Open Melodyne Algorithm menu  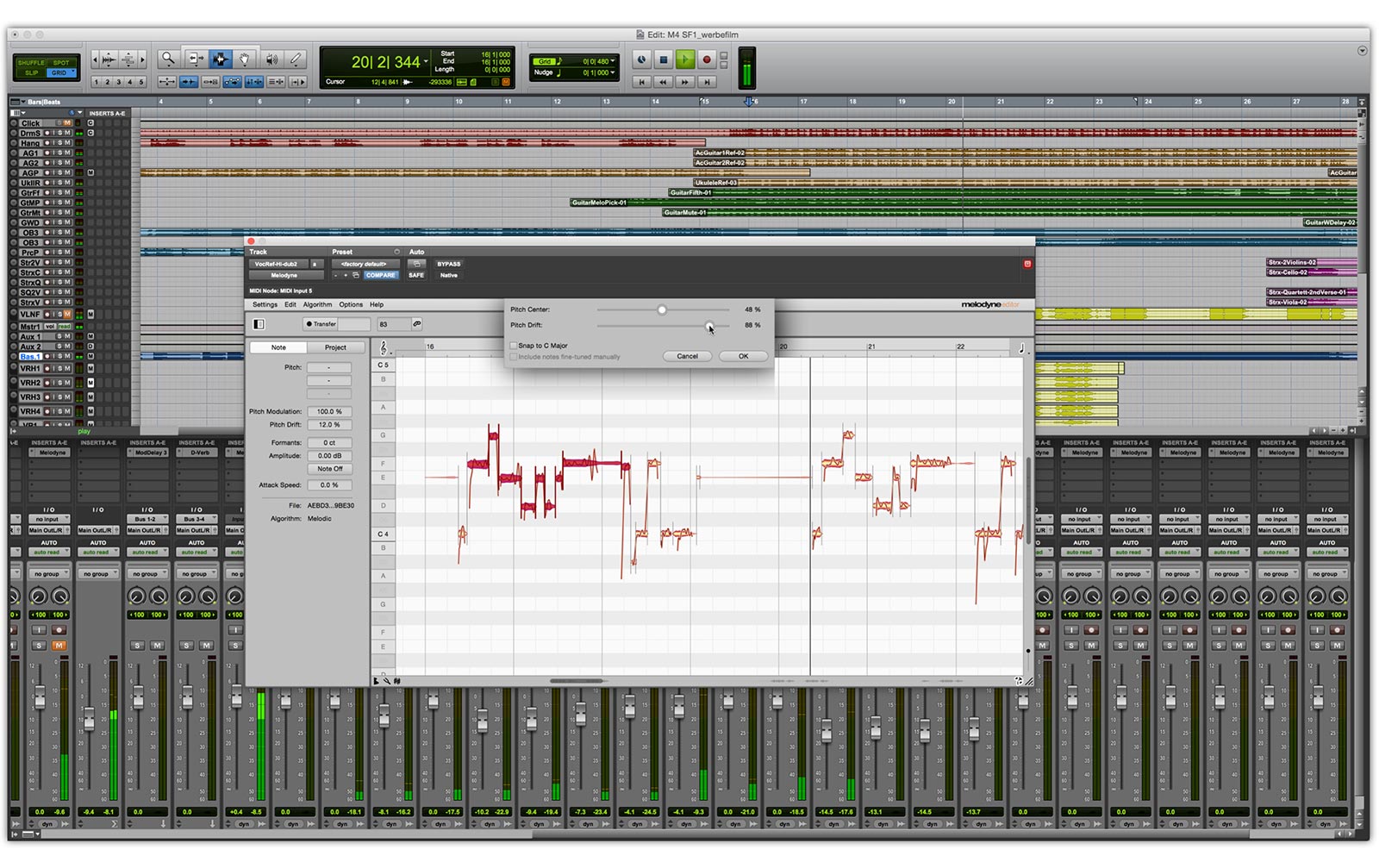(x=317, y=304)
